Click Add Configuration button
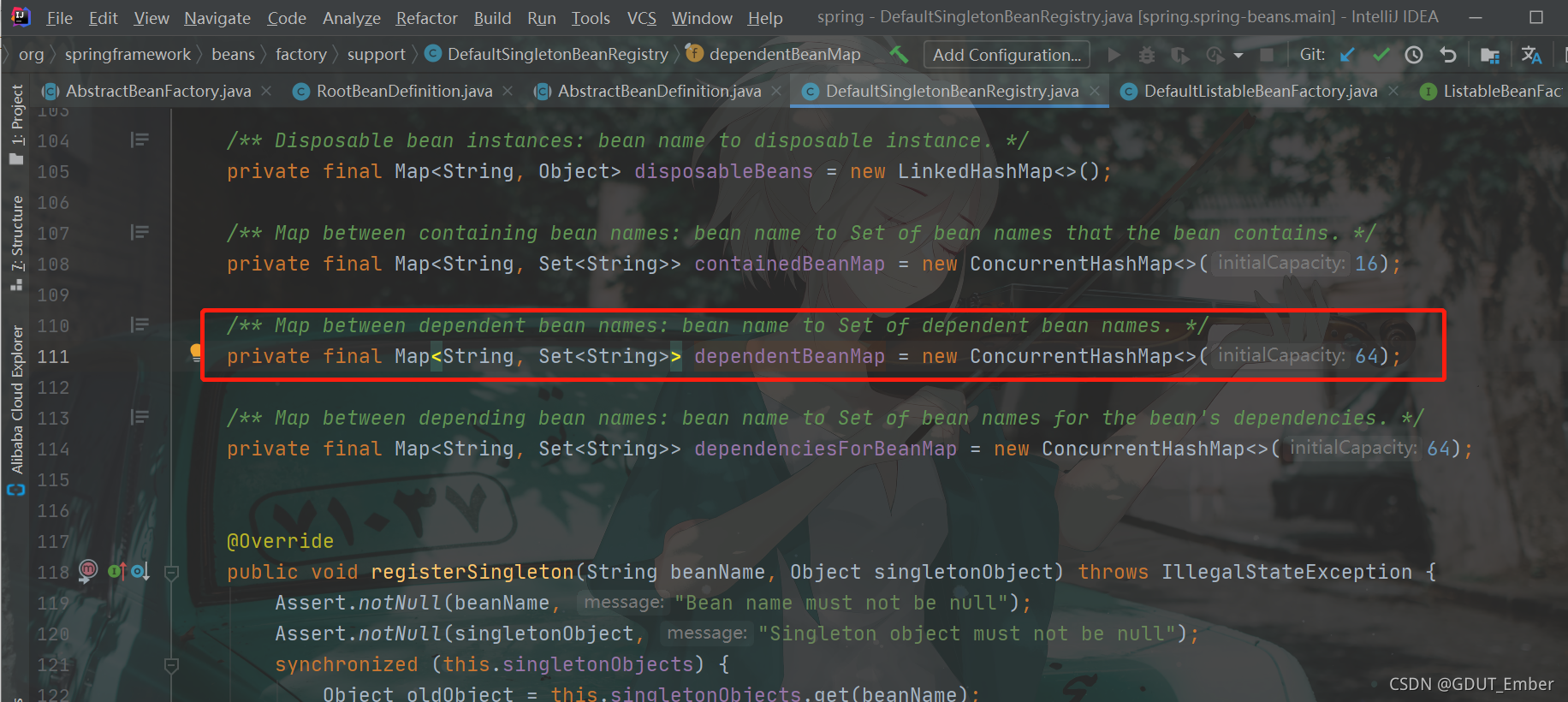 click(x=1007, y=55)
